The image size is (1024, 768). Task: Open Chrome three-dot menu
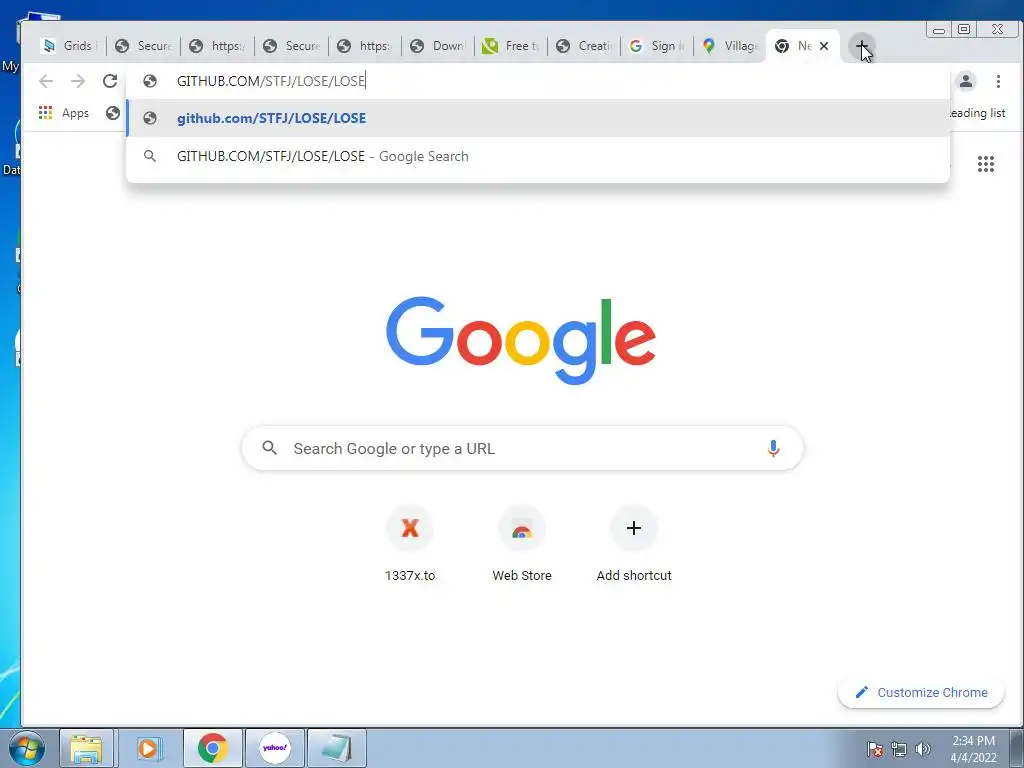point(998,81)
